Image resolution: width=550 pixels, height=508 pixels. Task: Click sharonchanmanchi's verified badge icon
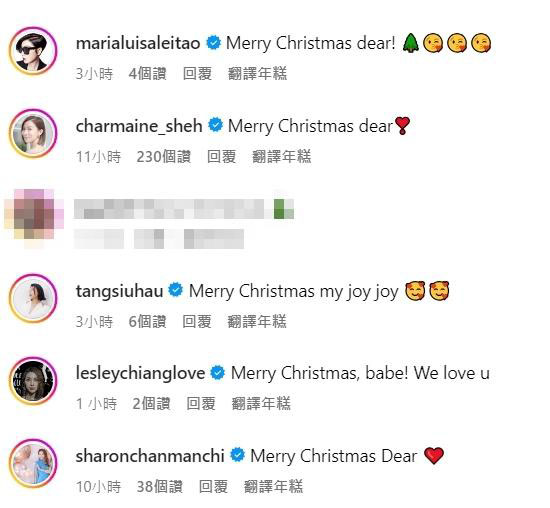pos(237,455)
